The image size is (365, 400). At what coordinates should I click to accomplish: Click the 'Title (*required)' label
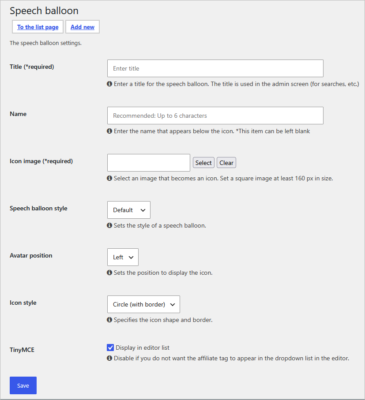coord(32,67)
